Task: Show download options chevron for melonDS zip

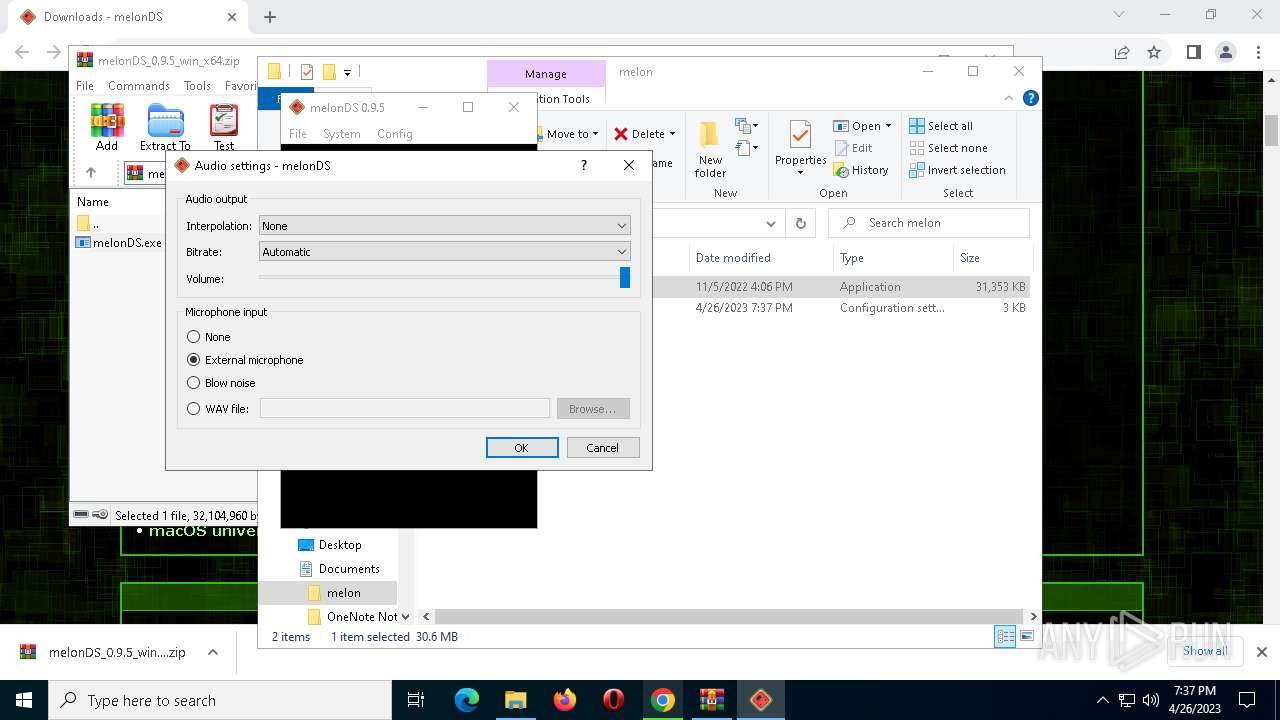Action: [x=212, y=652]
